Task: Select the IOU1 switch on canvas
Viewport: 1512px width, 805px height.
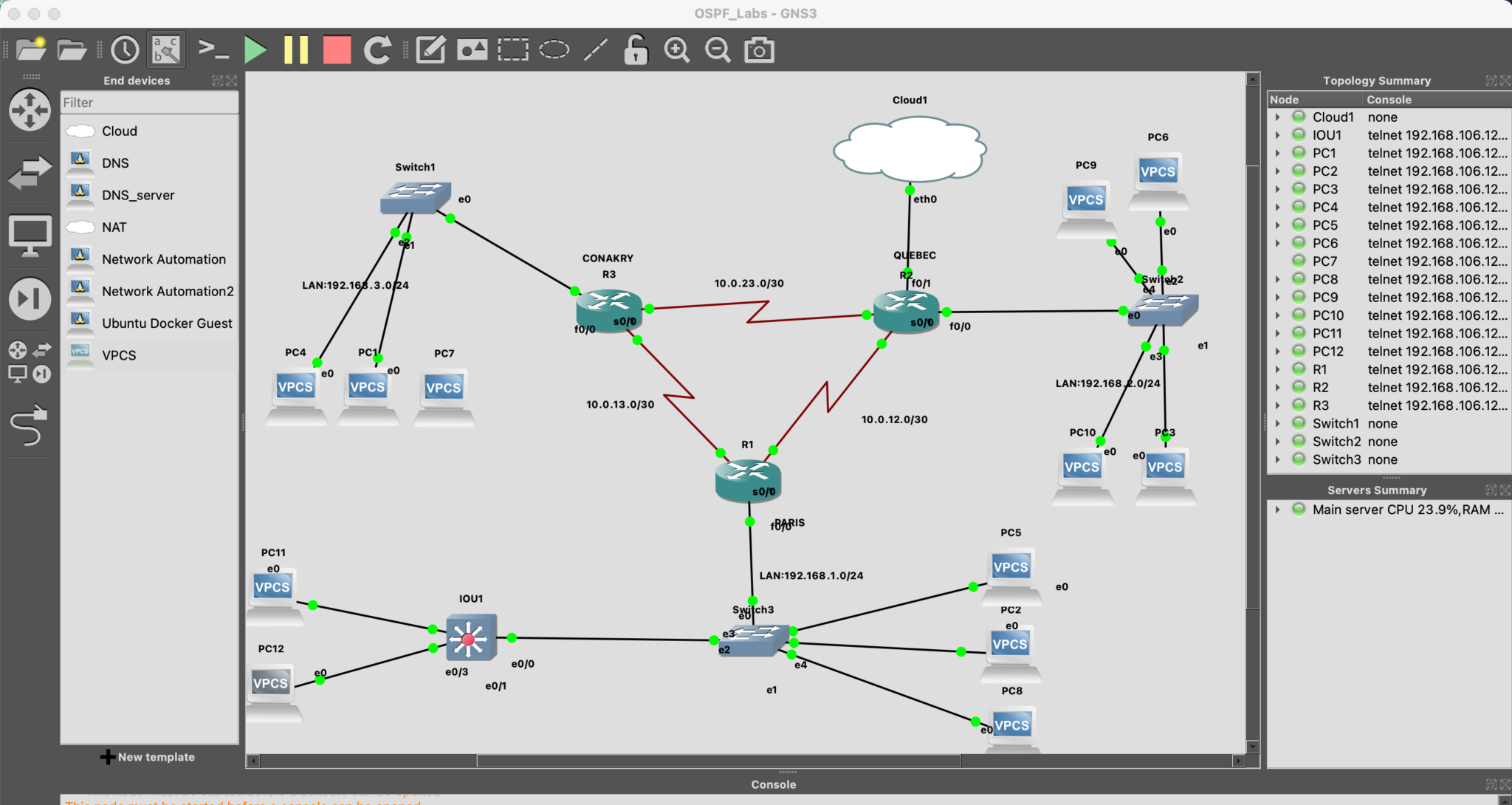Action: [471, 637]
